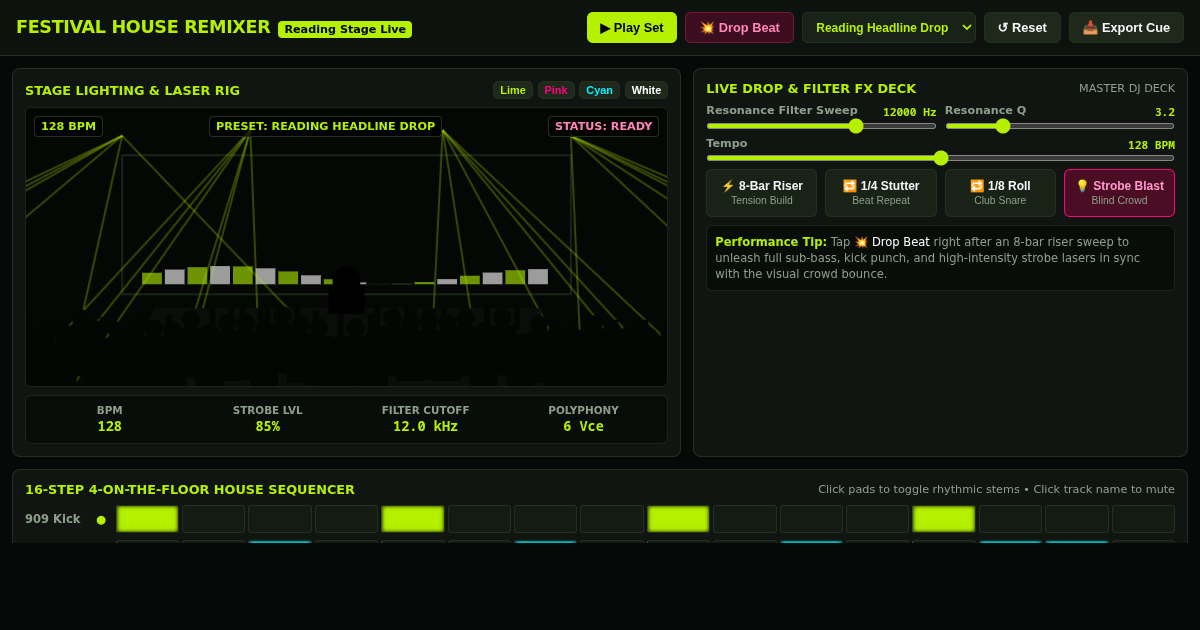Click the Tempo slider
Screen dimensions: 1200x630
pyautogui.click(x=940, y=158)
